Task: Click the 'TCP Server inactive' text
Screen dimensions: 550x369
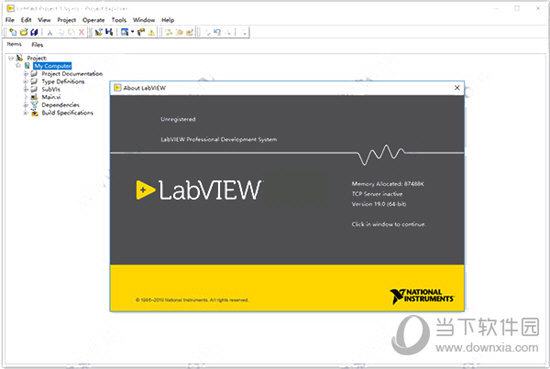Action: 377,194
